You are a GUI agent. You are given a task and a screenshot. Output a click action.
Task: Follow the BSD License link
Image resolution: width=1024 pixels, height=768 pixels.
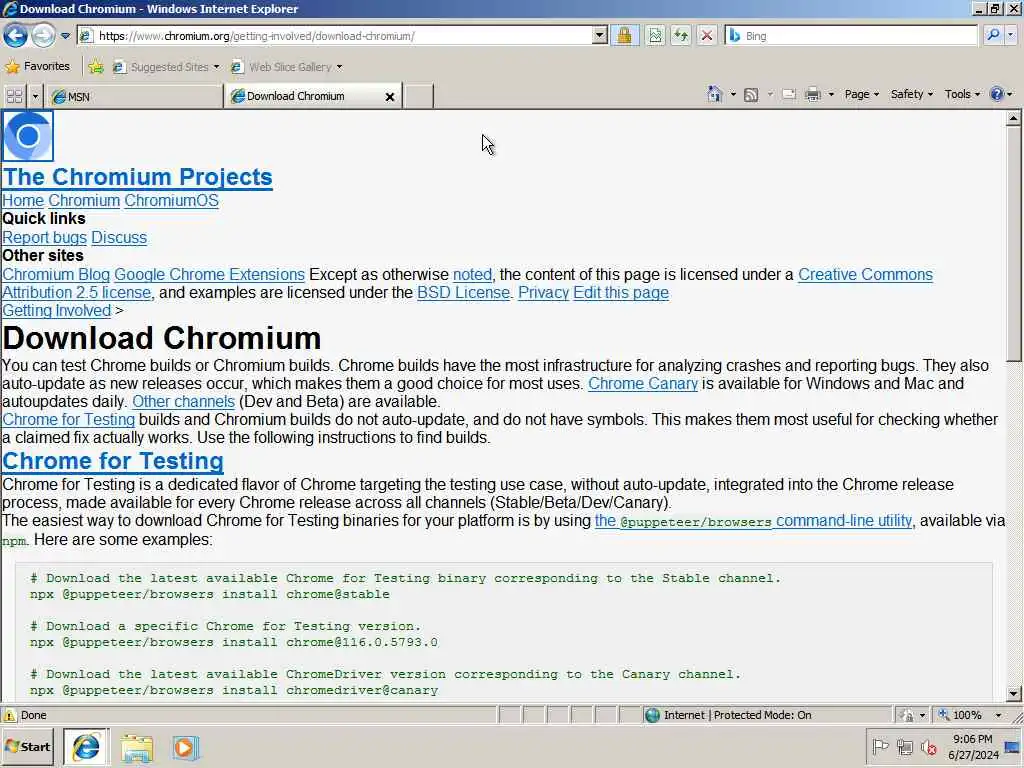[x=464, y=293]
